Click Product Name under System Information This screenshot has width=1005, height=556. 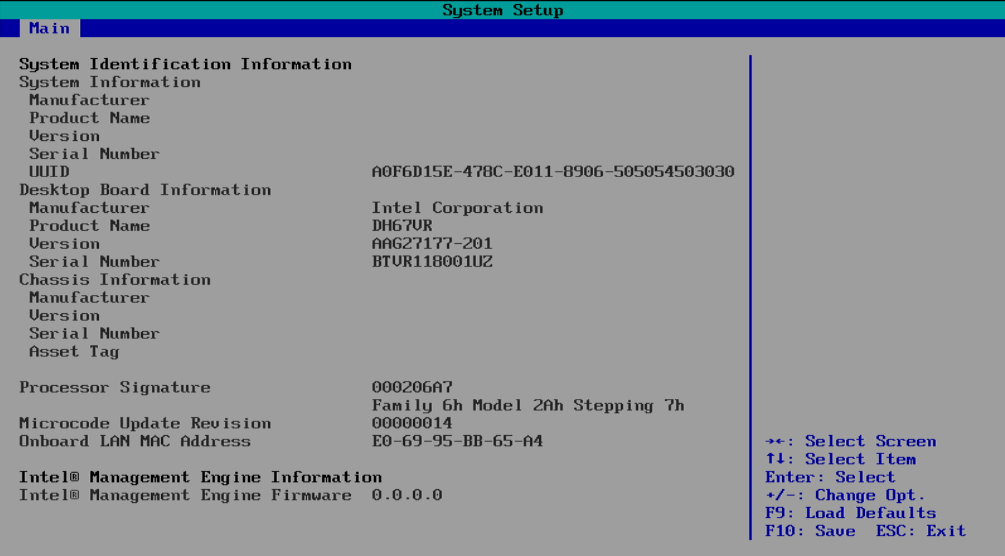89,118
